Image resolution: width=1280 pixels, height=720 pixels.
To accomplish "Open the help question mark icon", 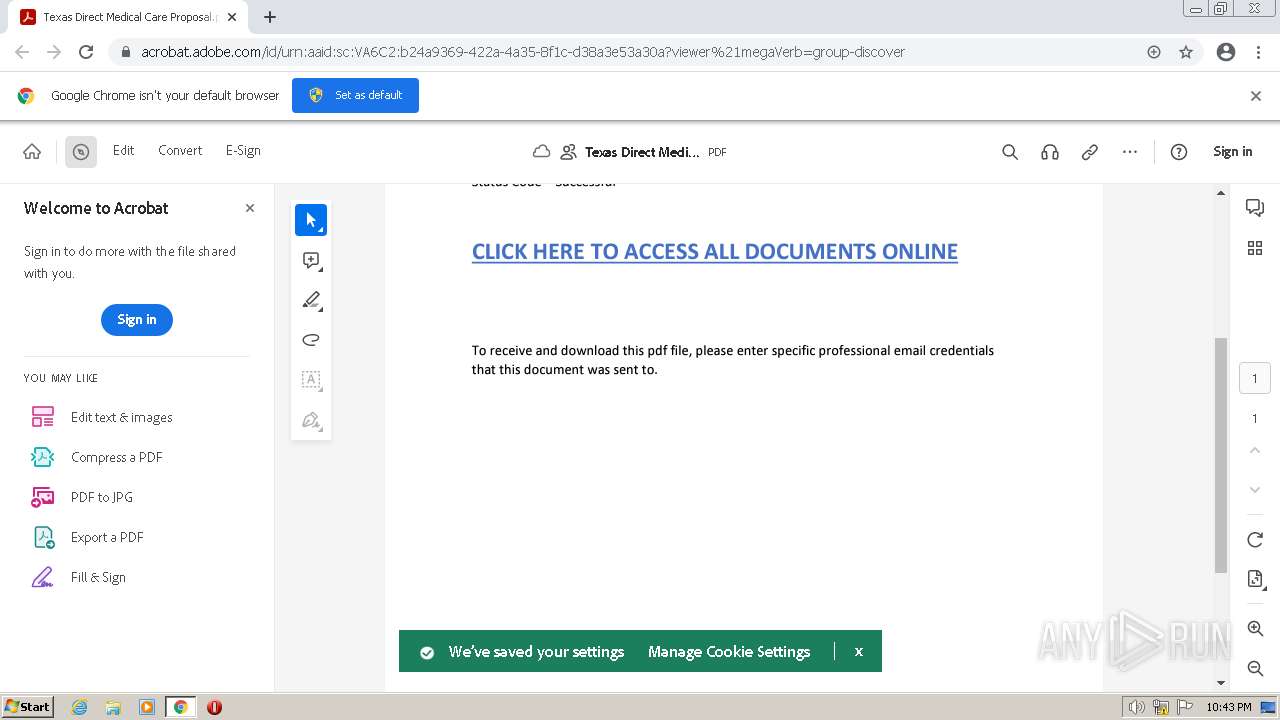I will coord(1179,152).
